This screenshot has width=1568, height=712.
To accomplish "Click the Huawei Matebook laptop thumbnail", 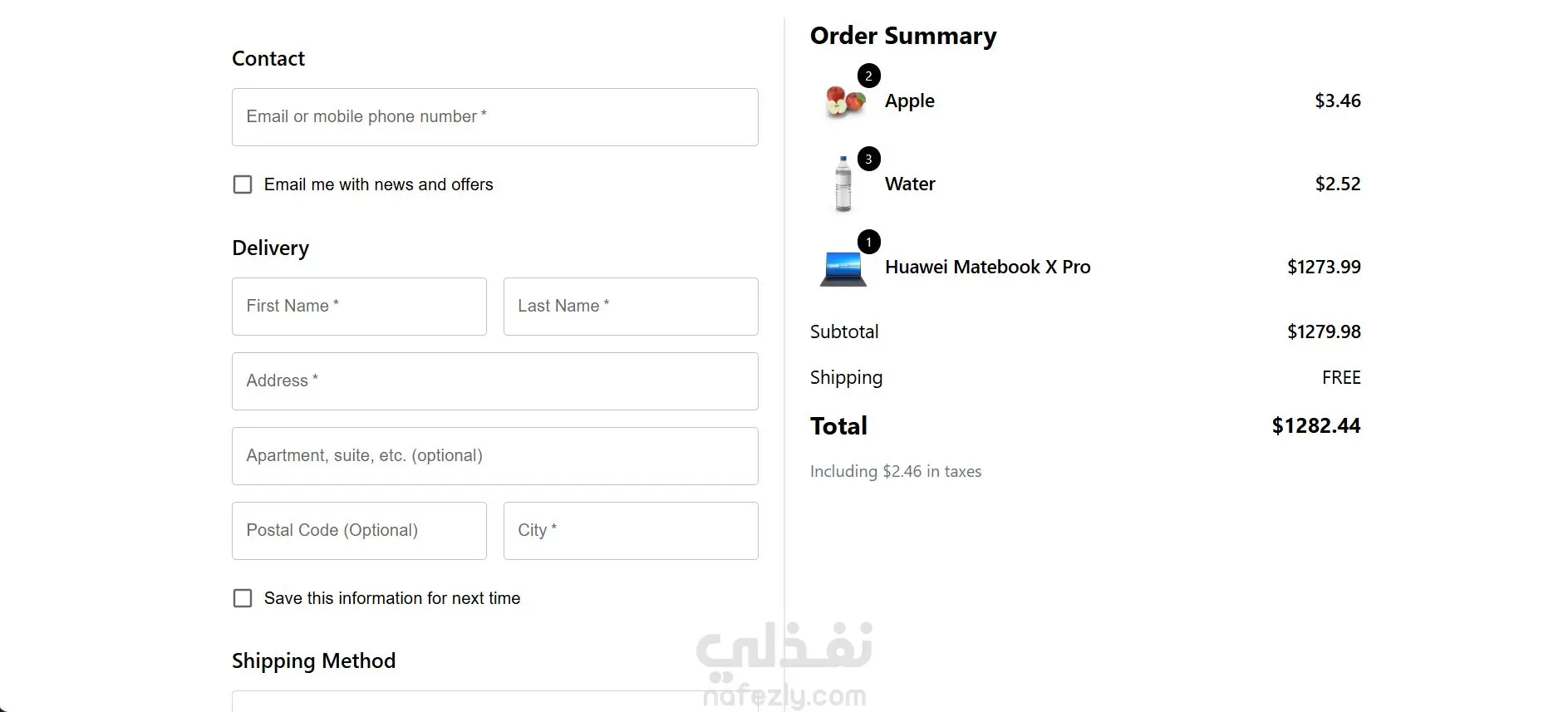I will click(x=843, y=268).
